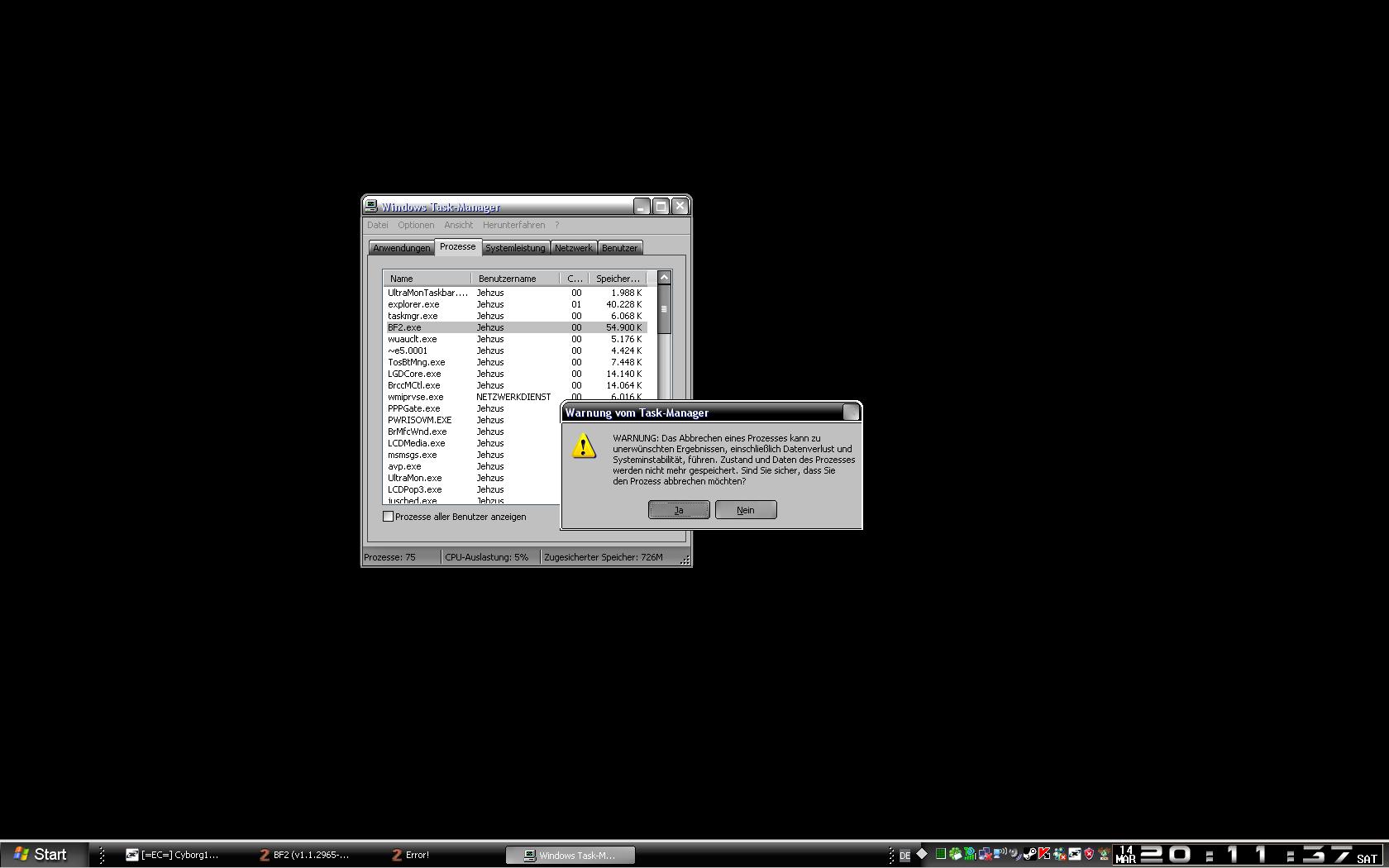Click Windows Task-M... taskbar button
The width and height of the screenshot is (1389, 868).
570,855
